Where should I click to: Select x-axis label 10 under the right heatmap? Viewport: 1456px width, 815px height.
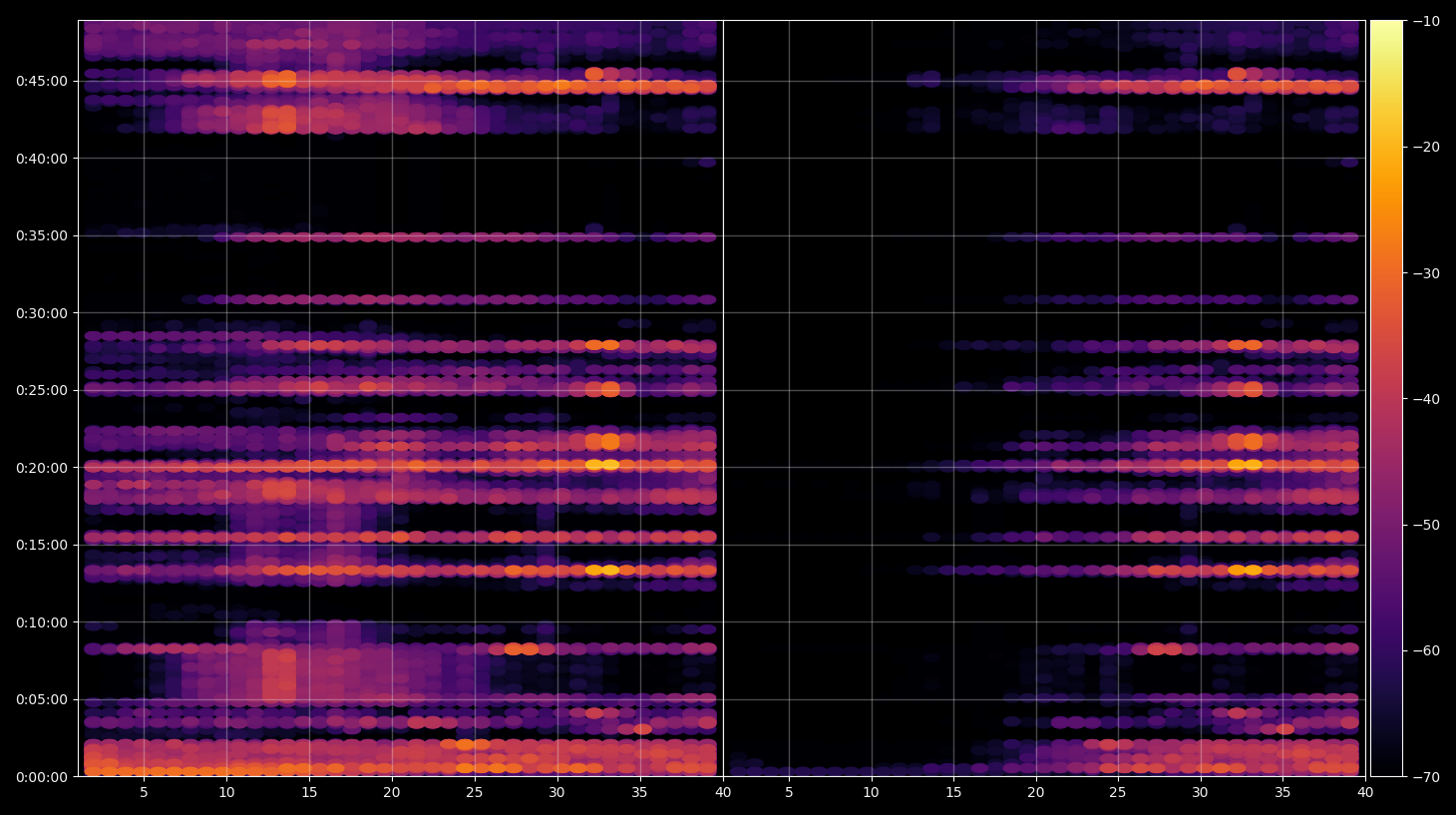[871, 793]
